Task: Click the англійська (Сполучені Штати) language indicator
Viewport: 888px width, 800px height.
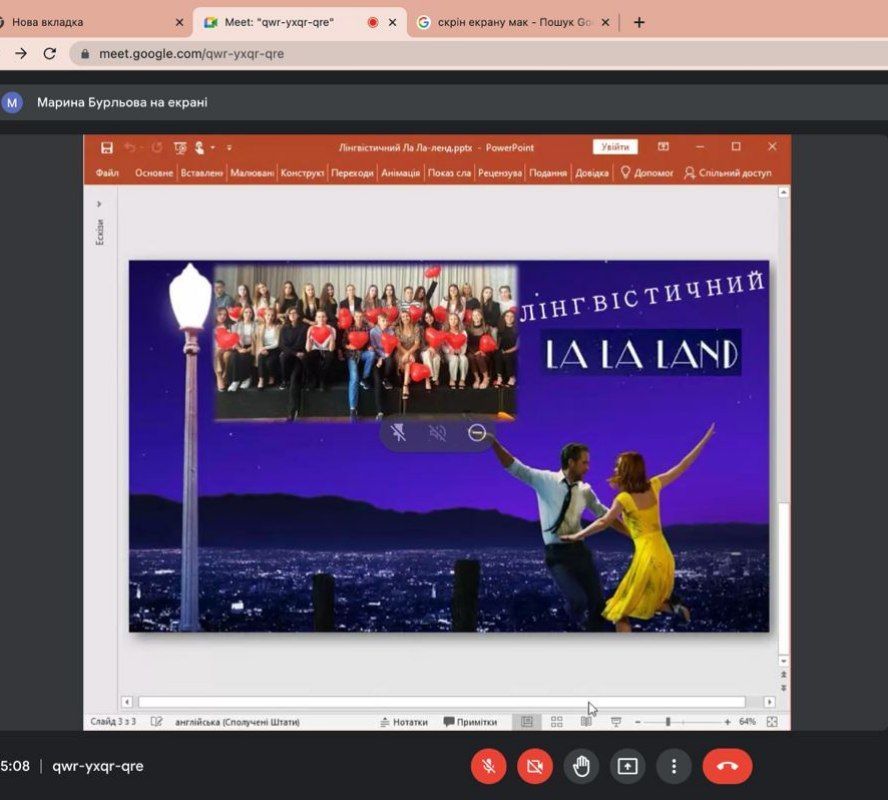Action: (x=237, y=722)
